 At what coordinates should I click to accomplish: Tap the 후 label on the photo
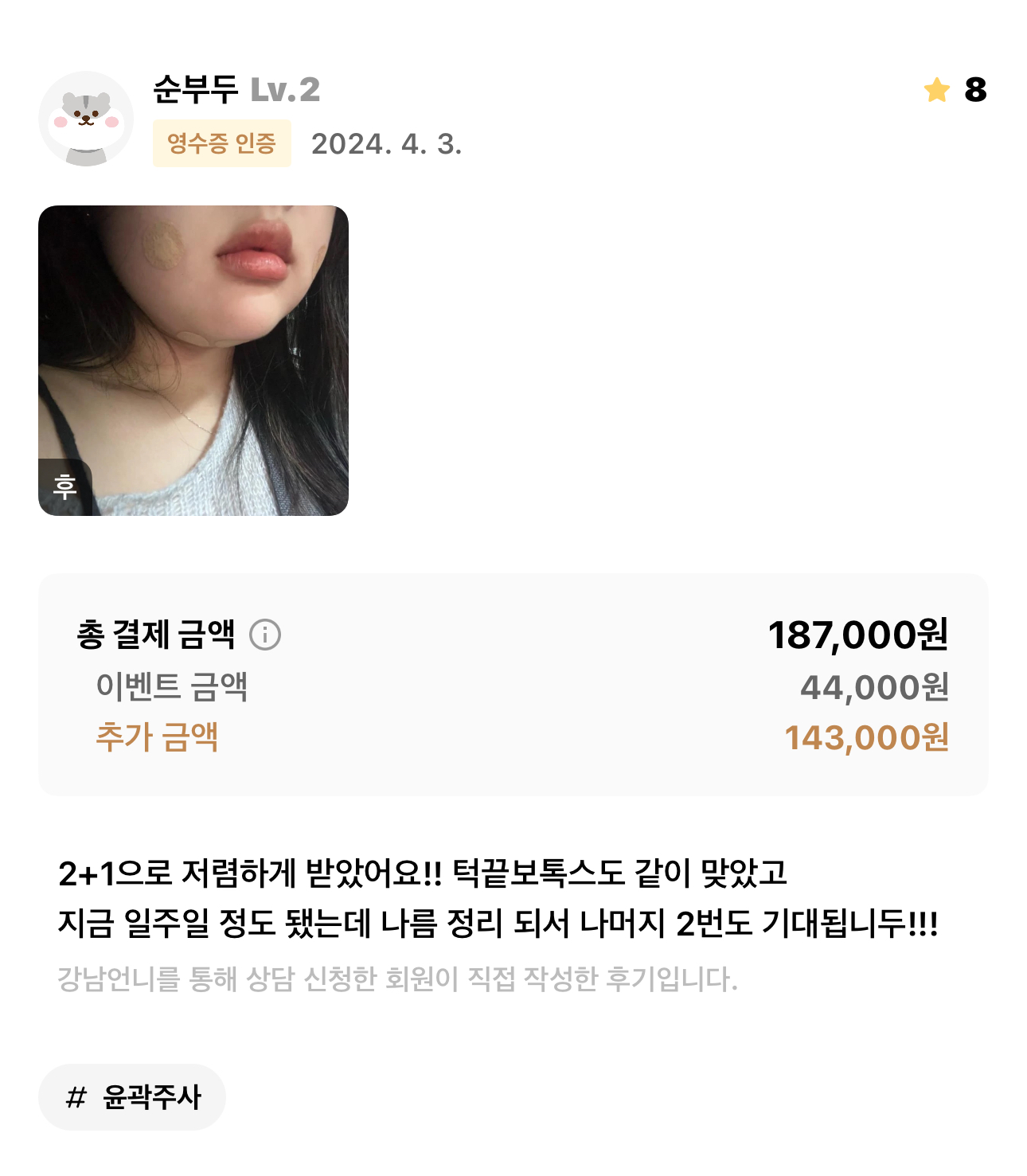click(x=65, y=486)
